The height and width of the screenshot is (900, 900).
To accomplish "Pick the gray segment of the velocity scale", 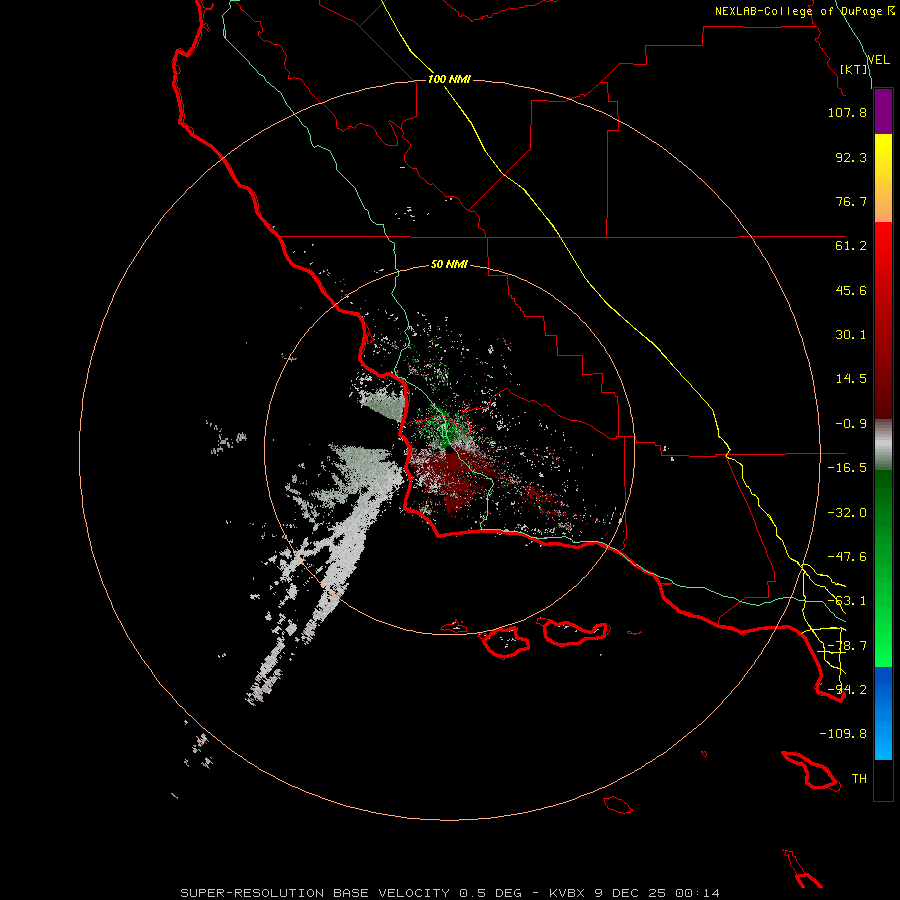I will 883,446.
